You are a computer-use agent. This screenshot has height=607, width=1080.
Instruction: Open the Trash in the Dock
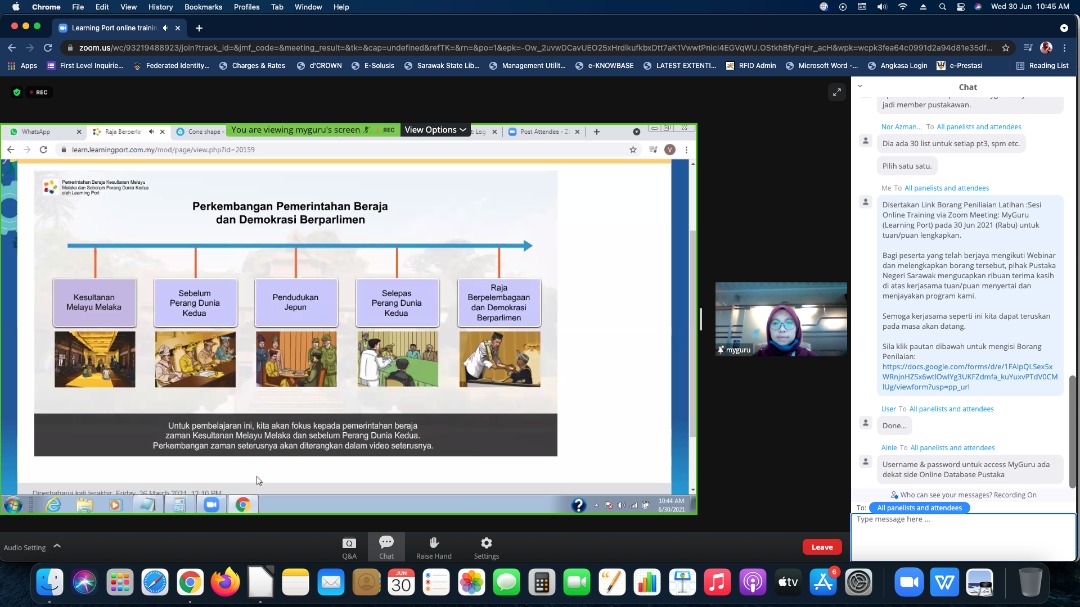(x=1030, y=582)
